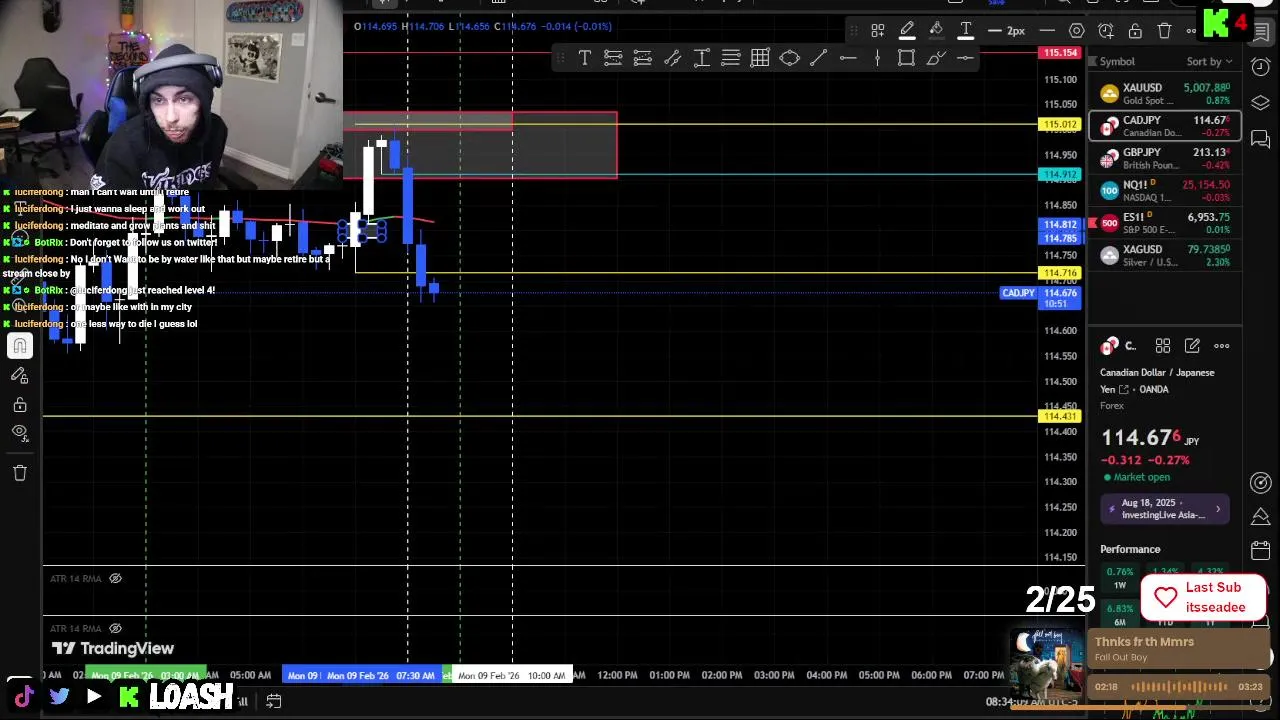This screenshot has width=1280, height=720.
Task: Click the TikTok icon in stream overlay
Action: [24, 696]
